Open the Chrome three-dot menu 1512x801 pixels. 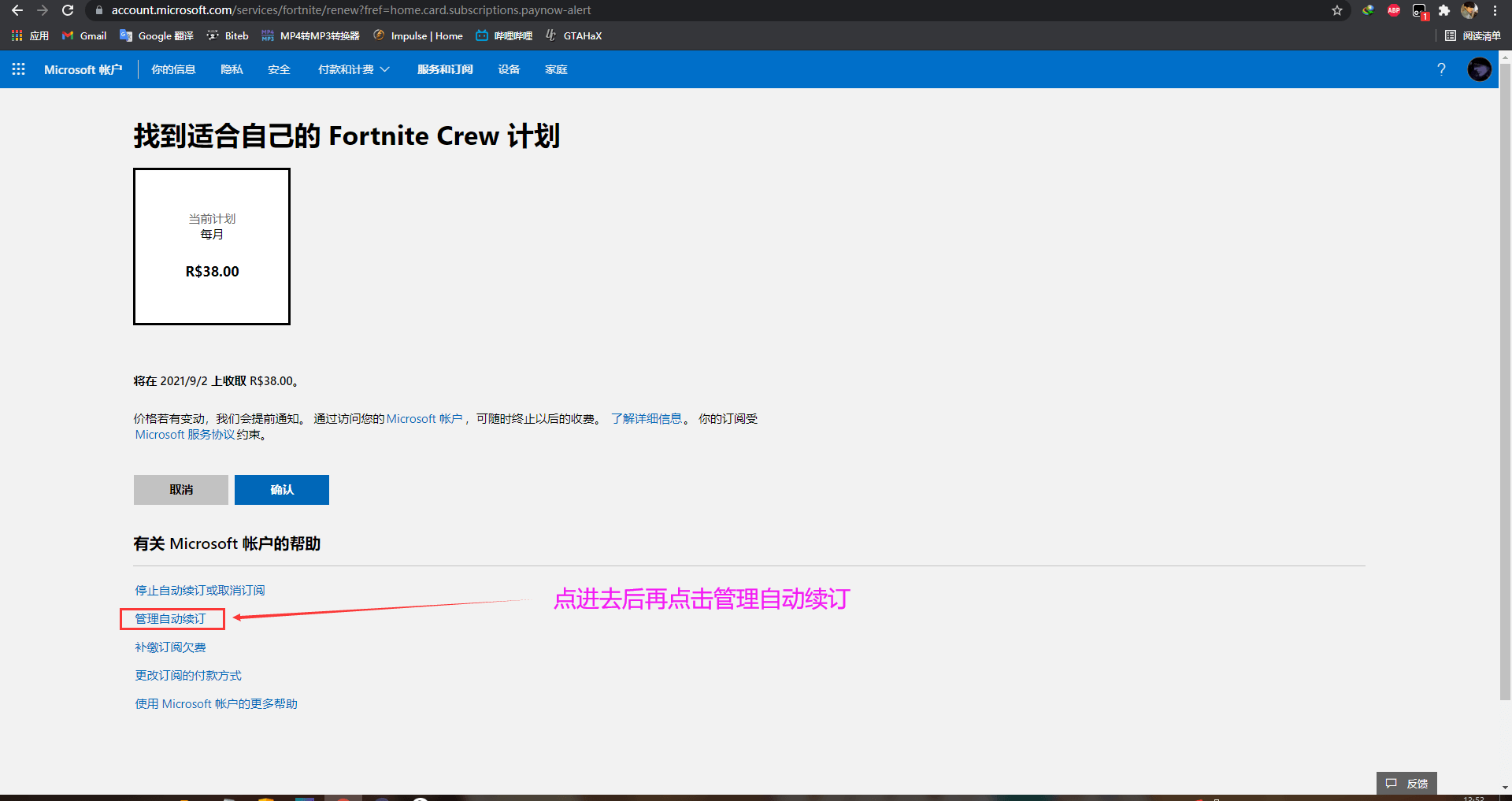pyautogui.click(x=1495, y=10)
